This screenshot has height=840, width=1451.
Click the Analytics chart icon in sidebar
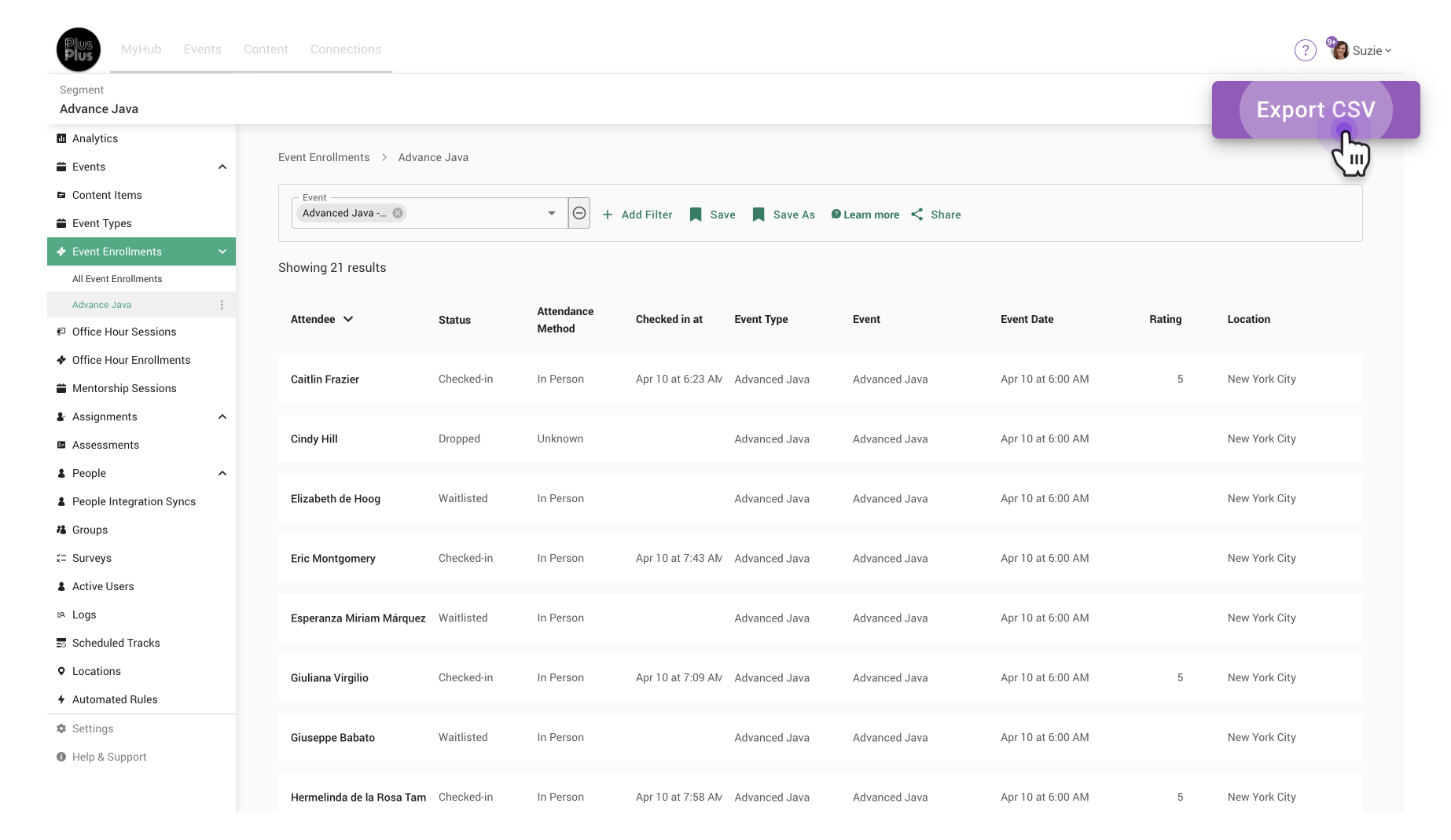pos(61,138)
